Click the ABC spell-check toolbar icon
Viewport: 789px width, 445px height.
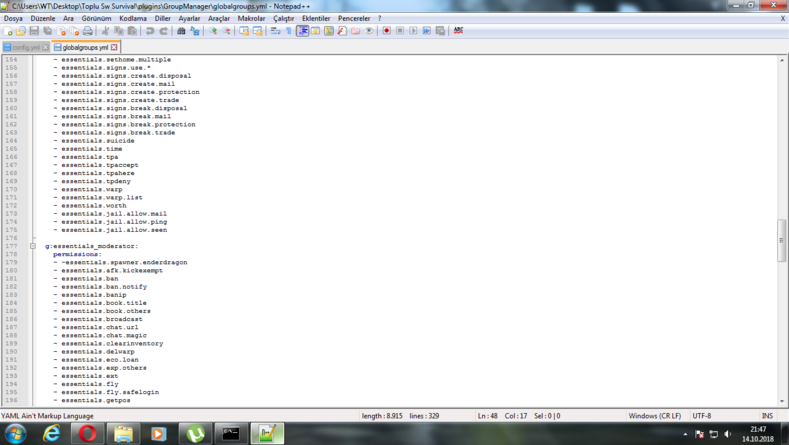458,31
